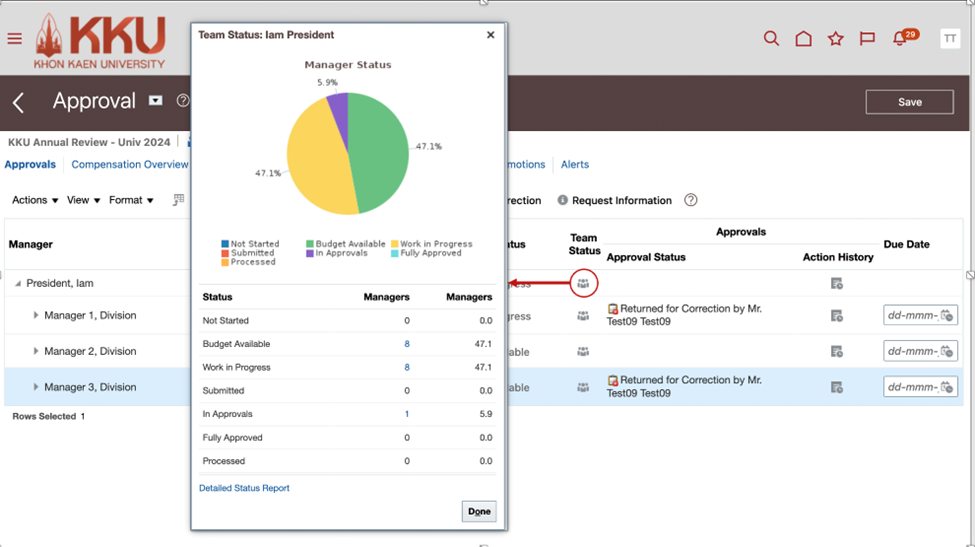Open the Detailed Status Report link
This screenshot has width=975, height=547.
coord(244,488)
